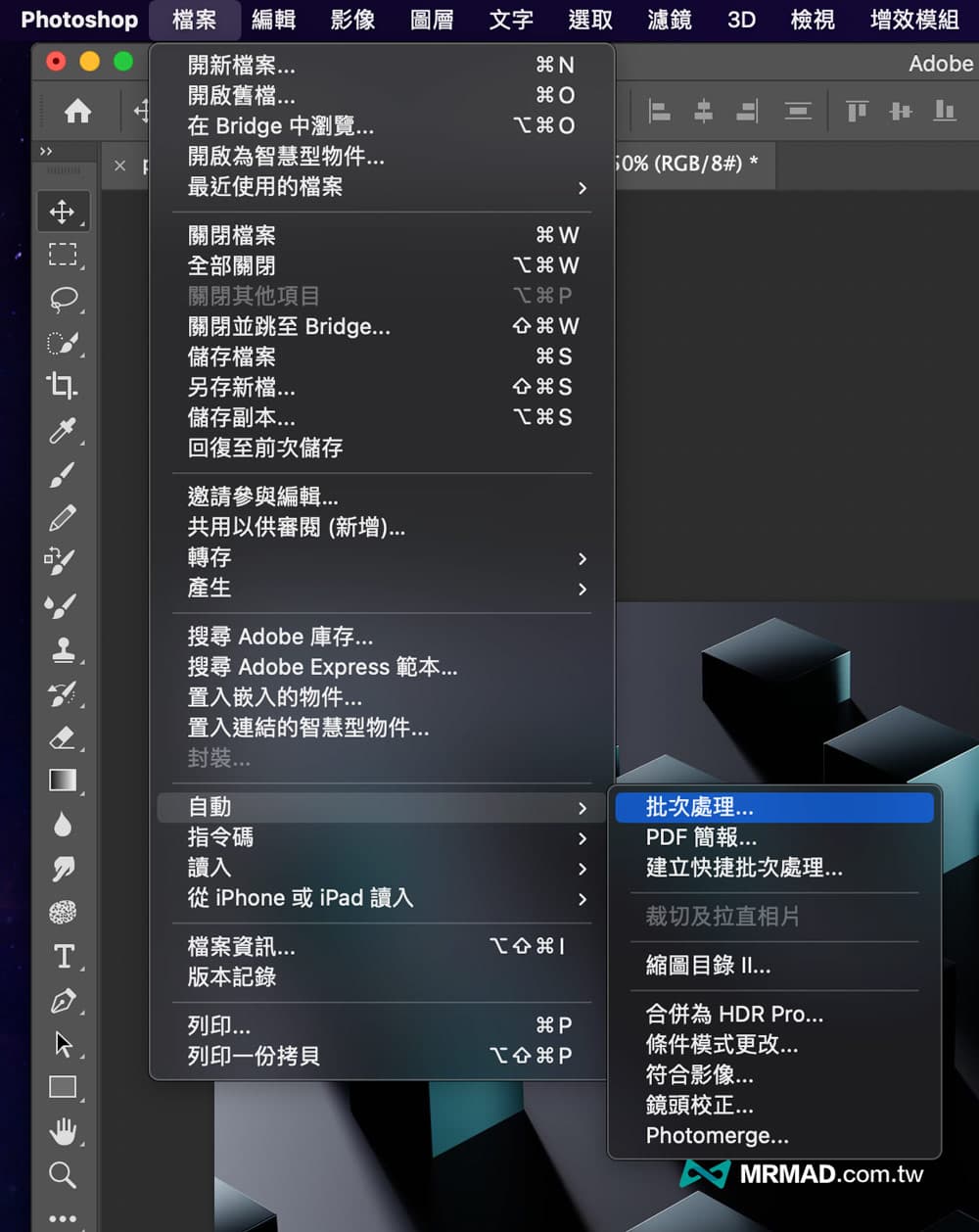Select the Pen tool
The width and height of the screenshot is (979, 1232).
pos(63,1000)
